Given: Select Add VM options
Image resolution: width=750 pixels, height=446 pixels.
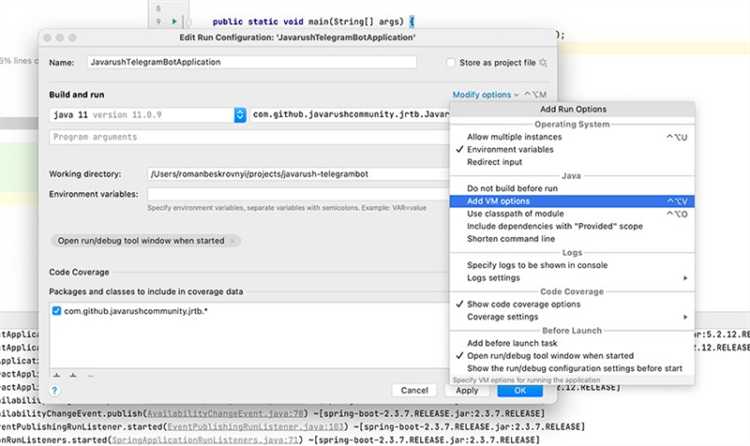Looking at the screenshot, I should click(x=572, y=201).
